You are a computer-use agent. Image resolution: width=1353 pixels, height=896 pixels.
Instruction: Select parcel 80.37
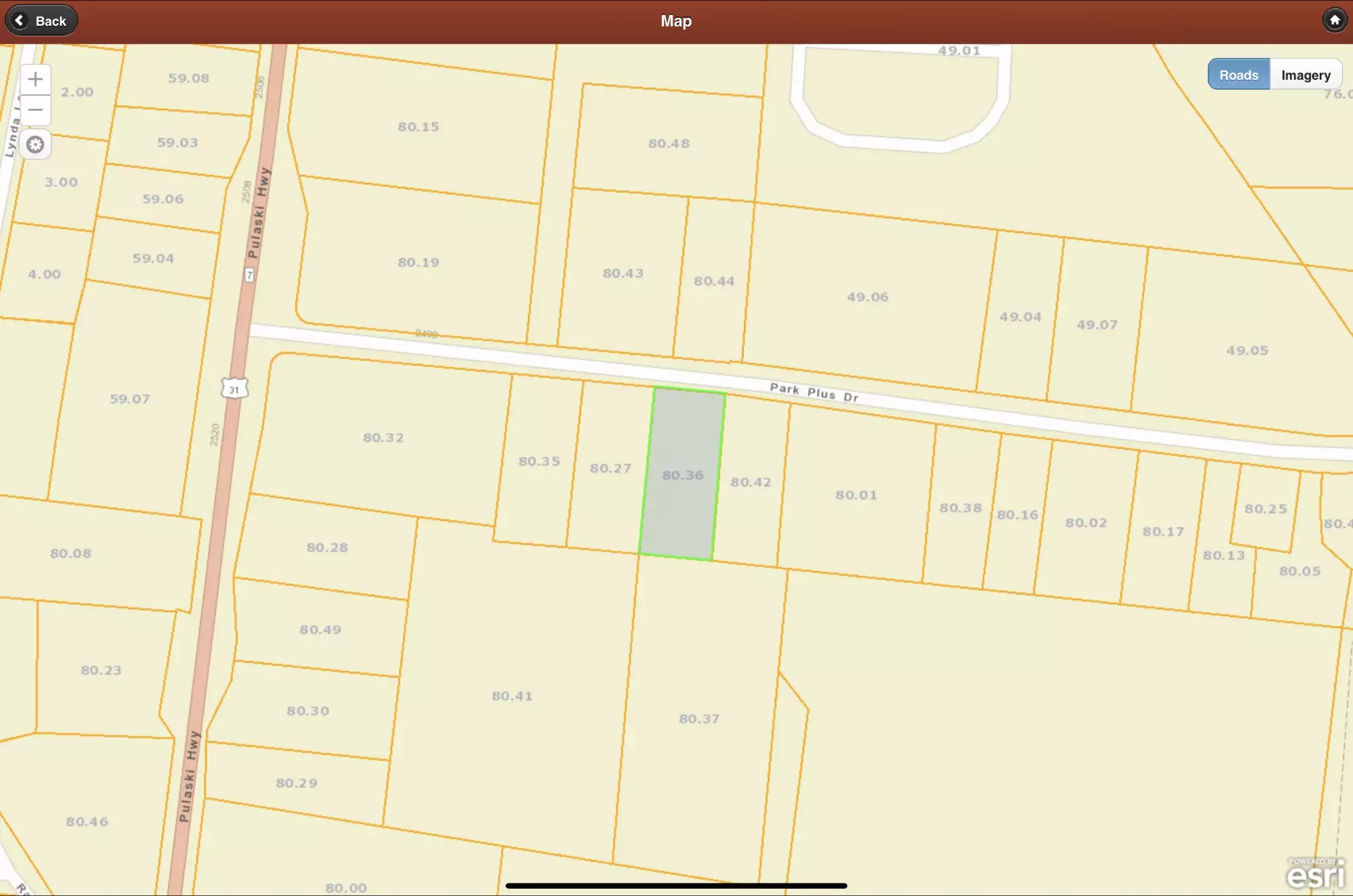699,718
